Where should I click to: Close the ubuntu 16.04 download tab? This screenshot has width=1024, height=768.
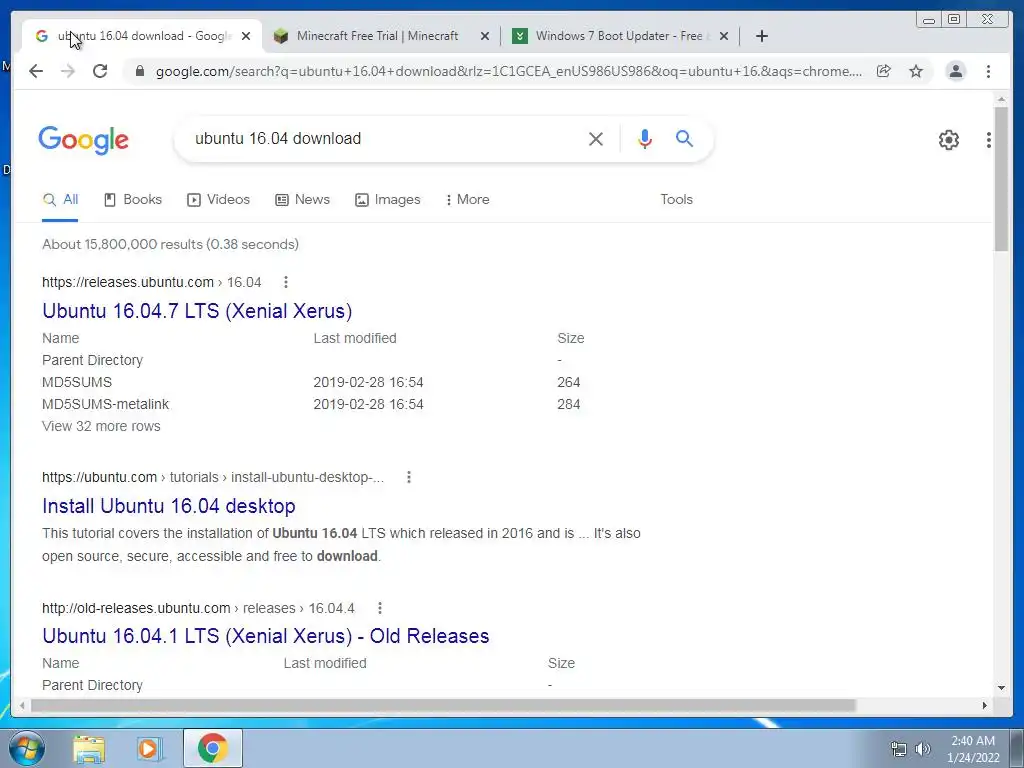[246, 36]
